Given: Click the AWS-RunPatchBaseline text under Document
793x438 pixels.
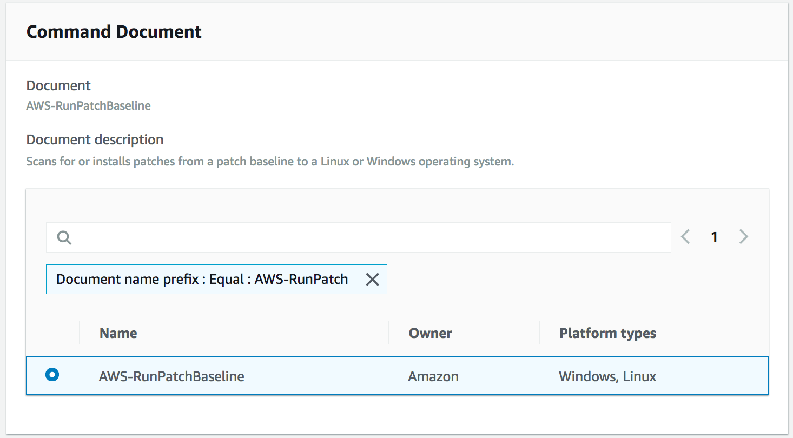Looking at the screenshot, I should (88, 105).
